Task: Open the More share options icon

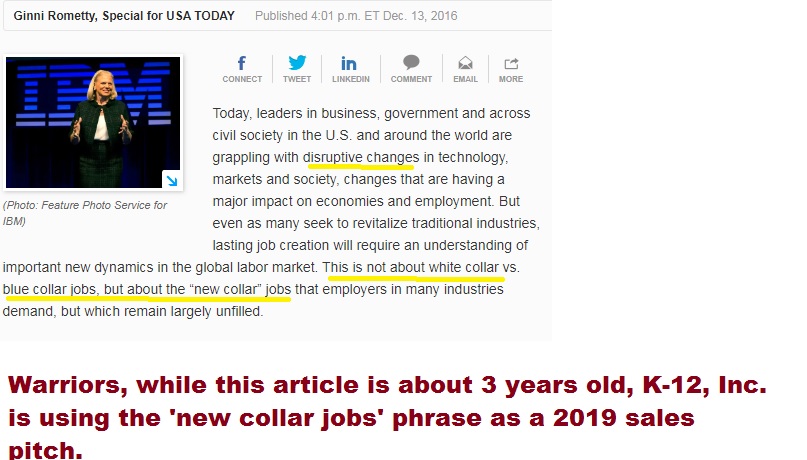Action: [511, 63]
